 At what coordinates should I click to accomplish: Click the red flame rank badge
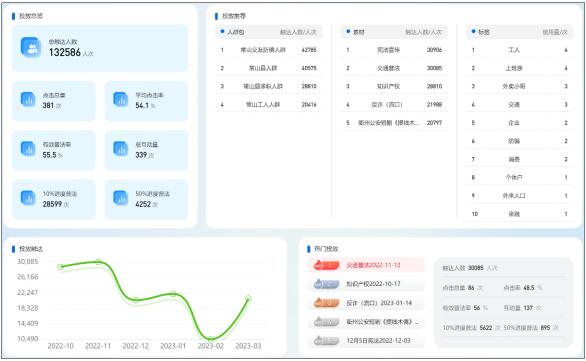click(326, 265)
